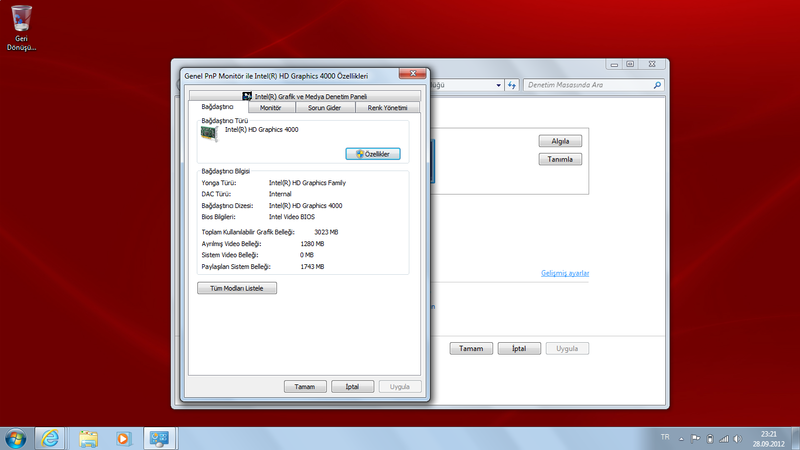Viewport: 800px width, 450px height.
Task: Click the 0 MB system video memory value
Action: coord(307,255)
